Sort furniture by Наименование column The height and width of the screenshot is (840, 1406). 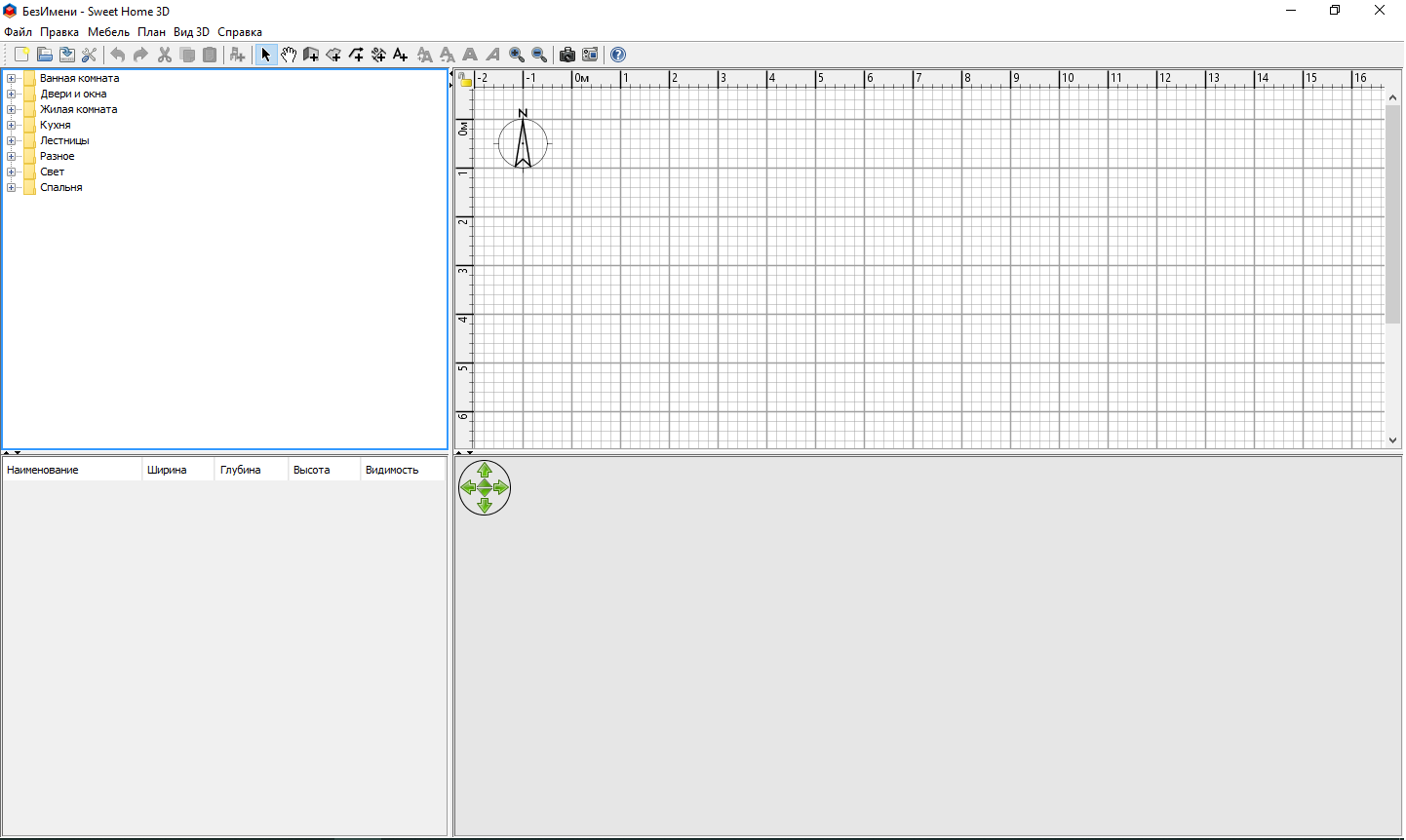click(72, 470)
